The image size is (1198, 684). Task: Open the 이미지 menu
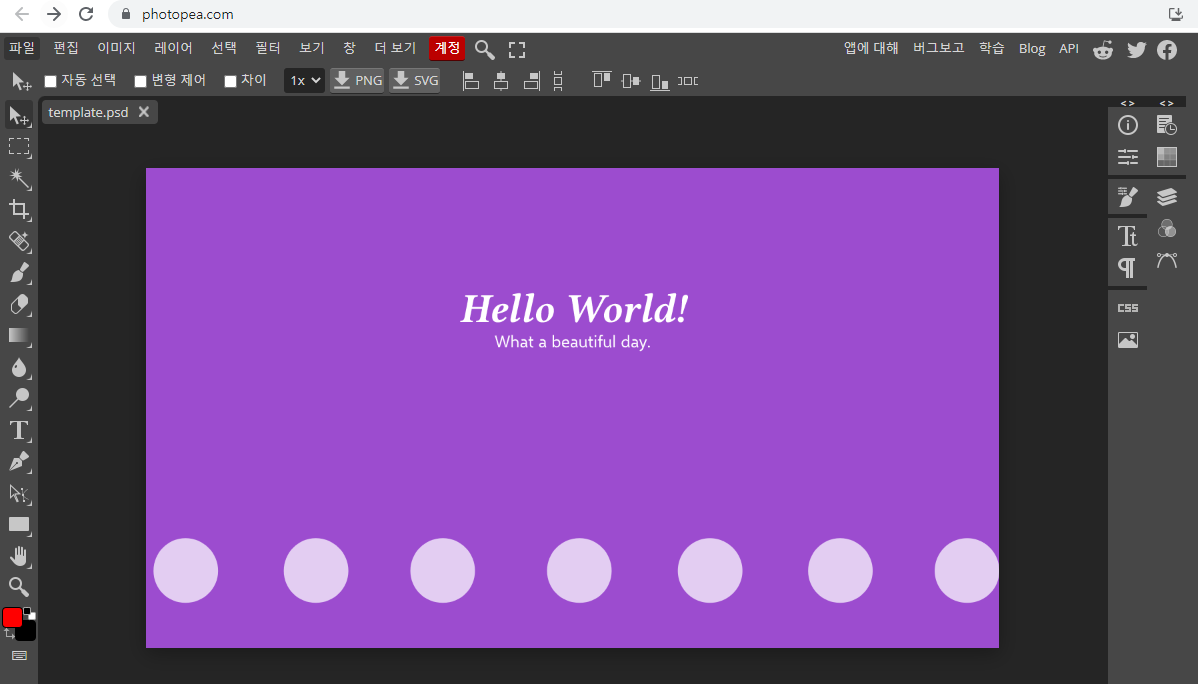116,48
